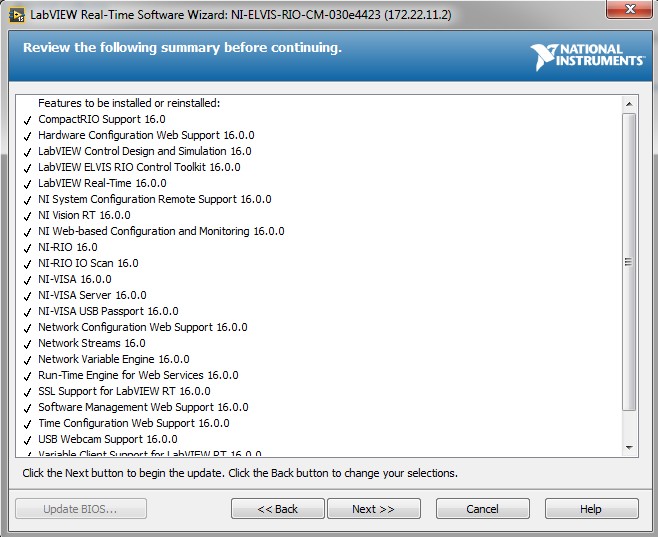Select LabVIEW ELVIS RIO Control Toolkit 16.0.0 line
The height and width of the screenshot is (537, 658).
pos(139,168)
